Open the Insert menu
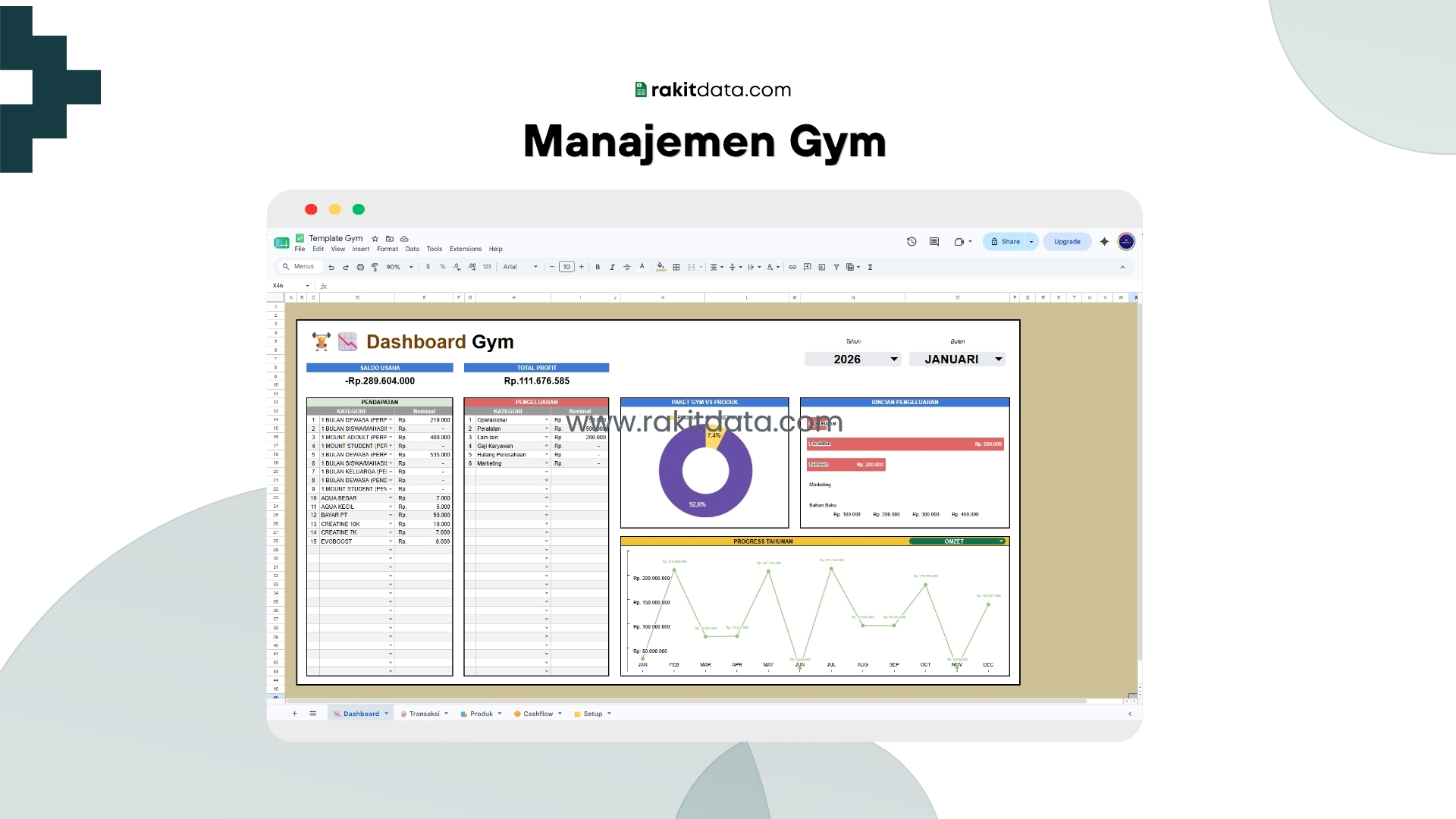1456x819 pixels. (x=361, y=249)
